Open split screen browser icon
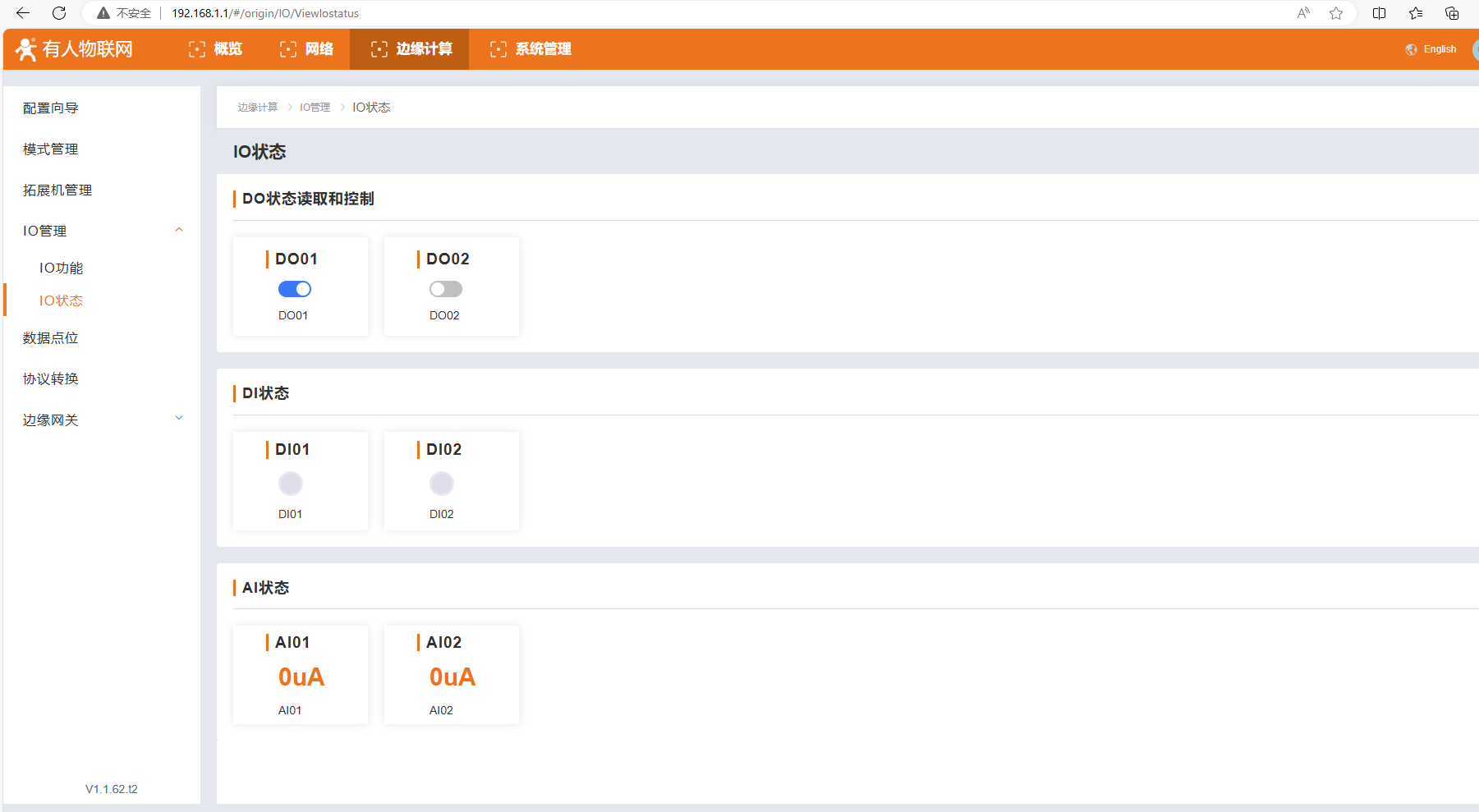Screen dimensions: 1479x812 coord(1380,13)
